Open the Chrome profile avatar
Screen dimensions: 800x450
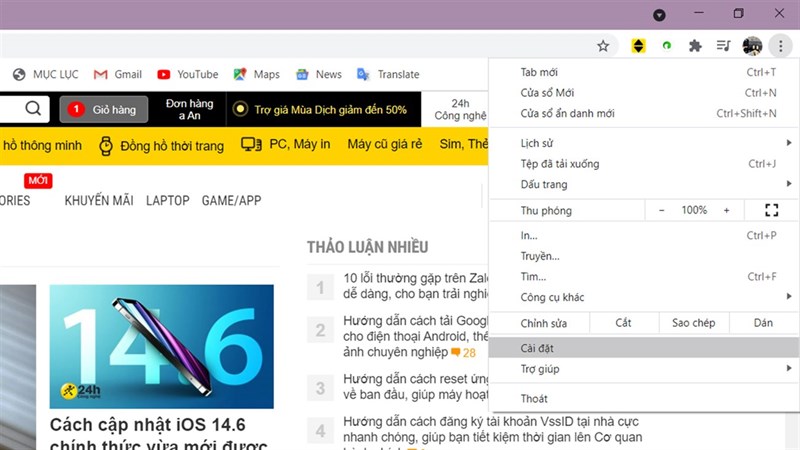point(752,46)
